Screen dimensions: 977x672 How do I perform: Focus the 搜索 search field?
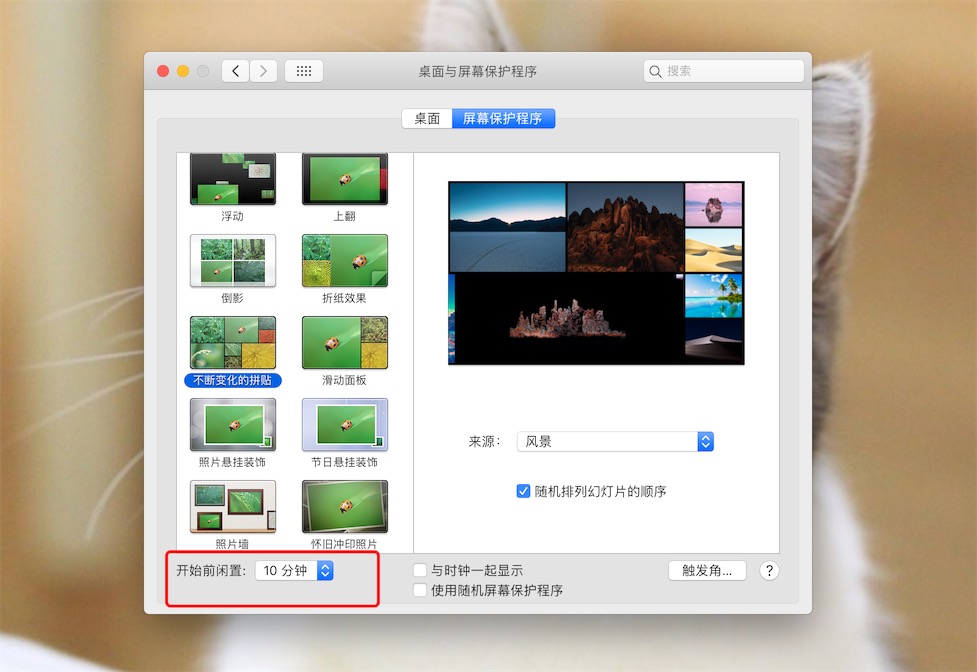click(x=723, y=71)
